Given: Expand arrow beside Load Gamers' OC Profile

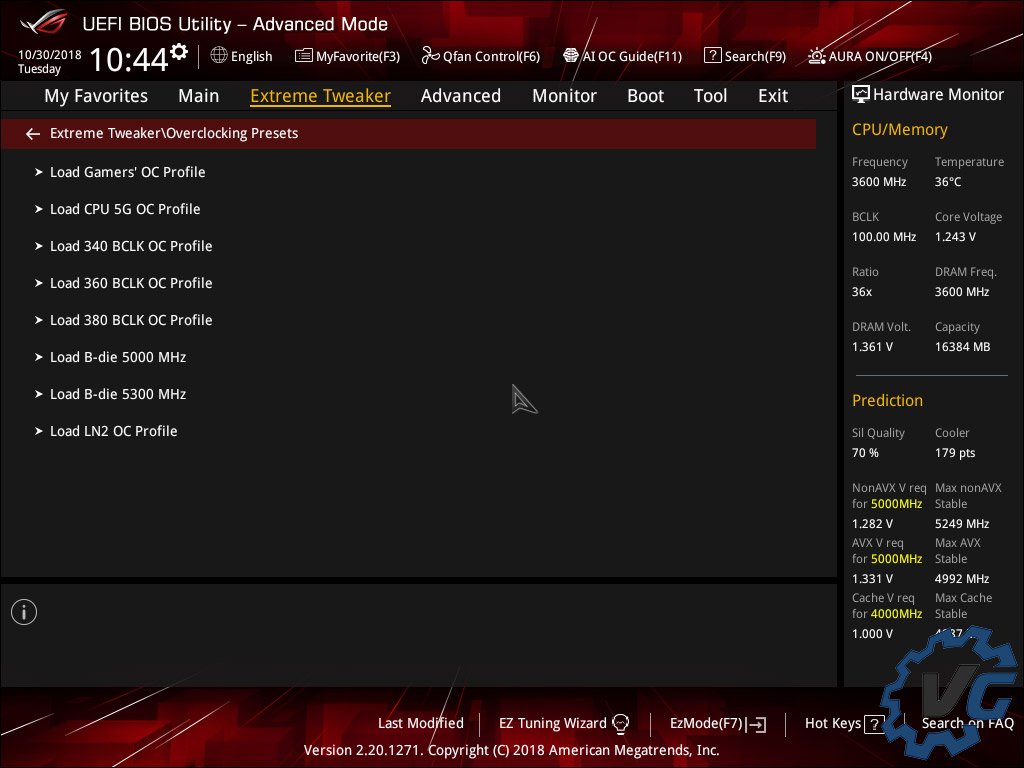Looking at the screenshot, I should tap(39, 172).
